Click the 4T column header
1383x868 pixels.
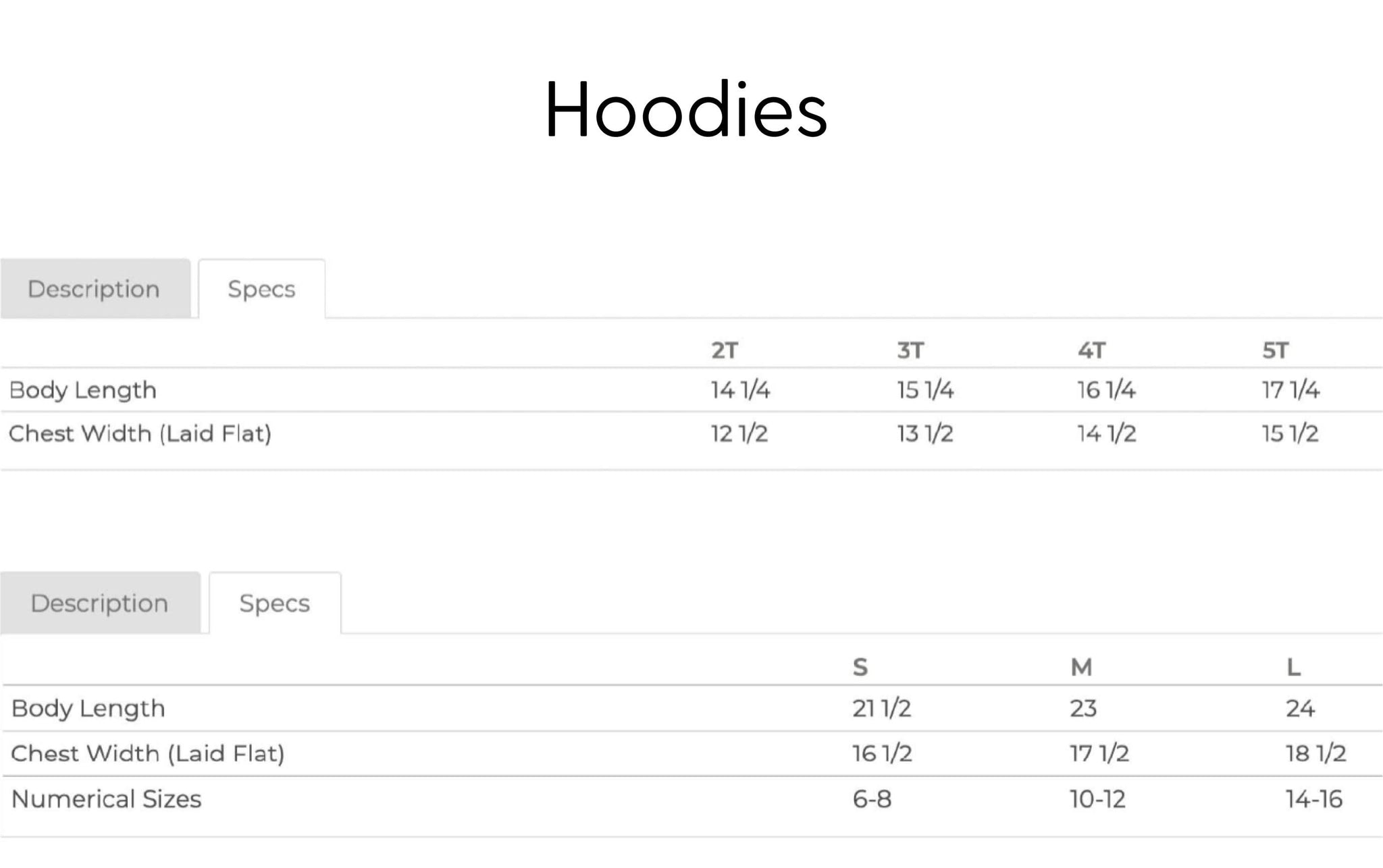(1091, 350)
